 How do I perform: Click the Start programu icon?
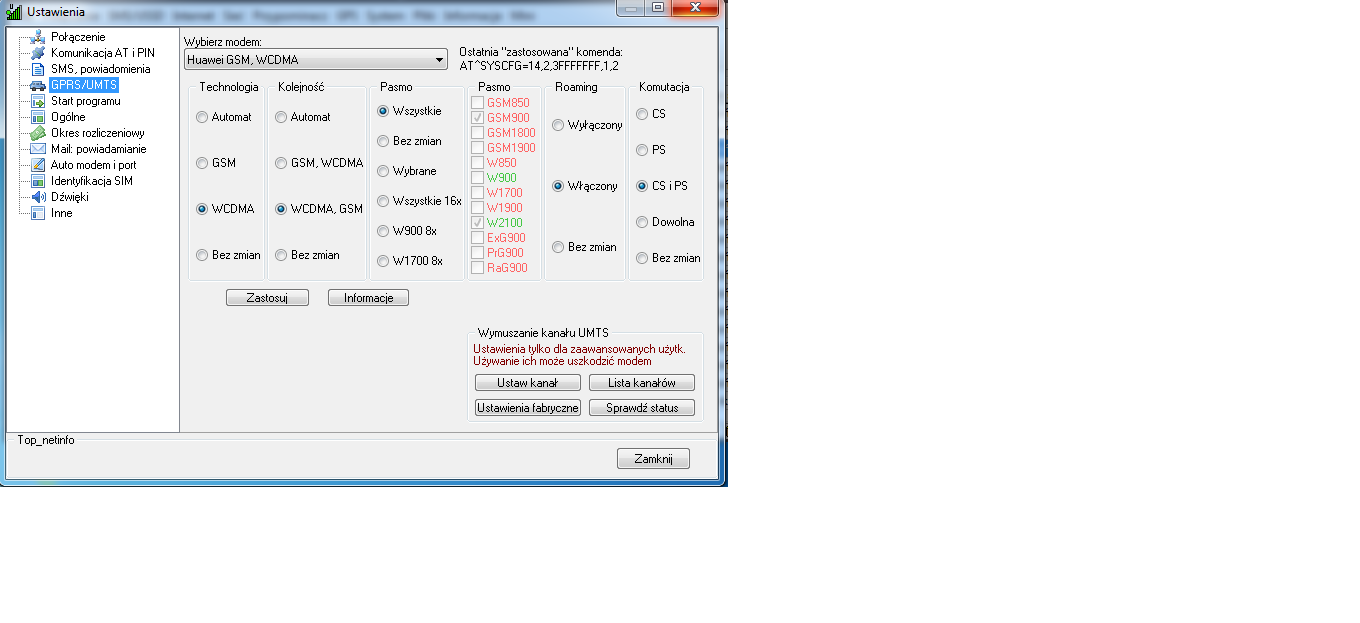point(38,101)
